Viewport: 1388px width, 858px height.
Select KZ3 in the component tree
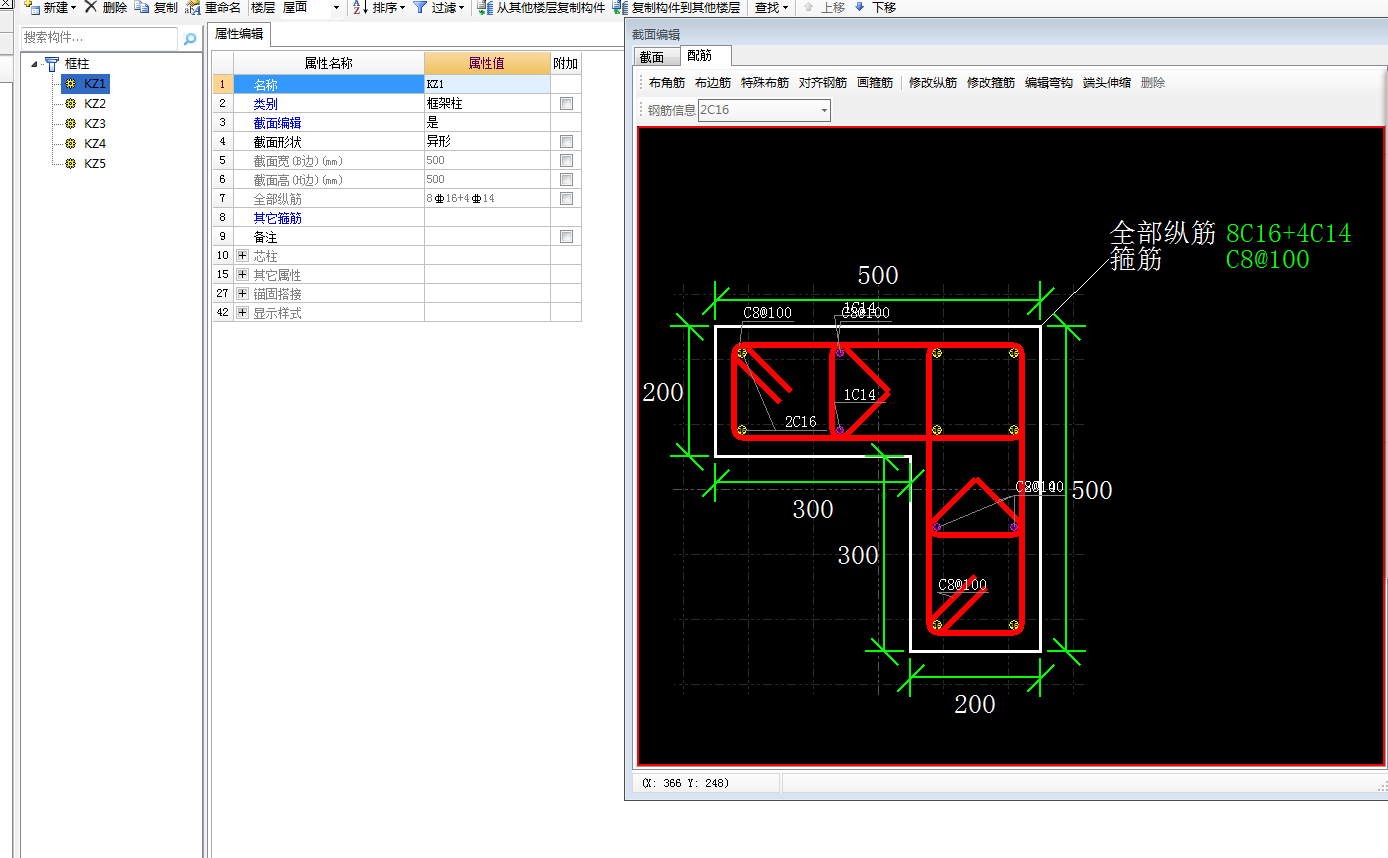click(x=95, y=123)
